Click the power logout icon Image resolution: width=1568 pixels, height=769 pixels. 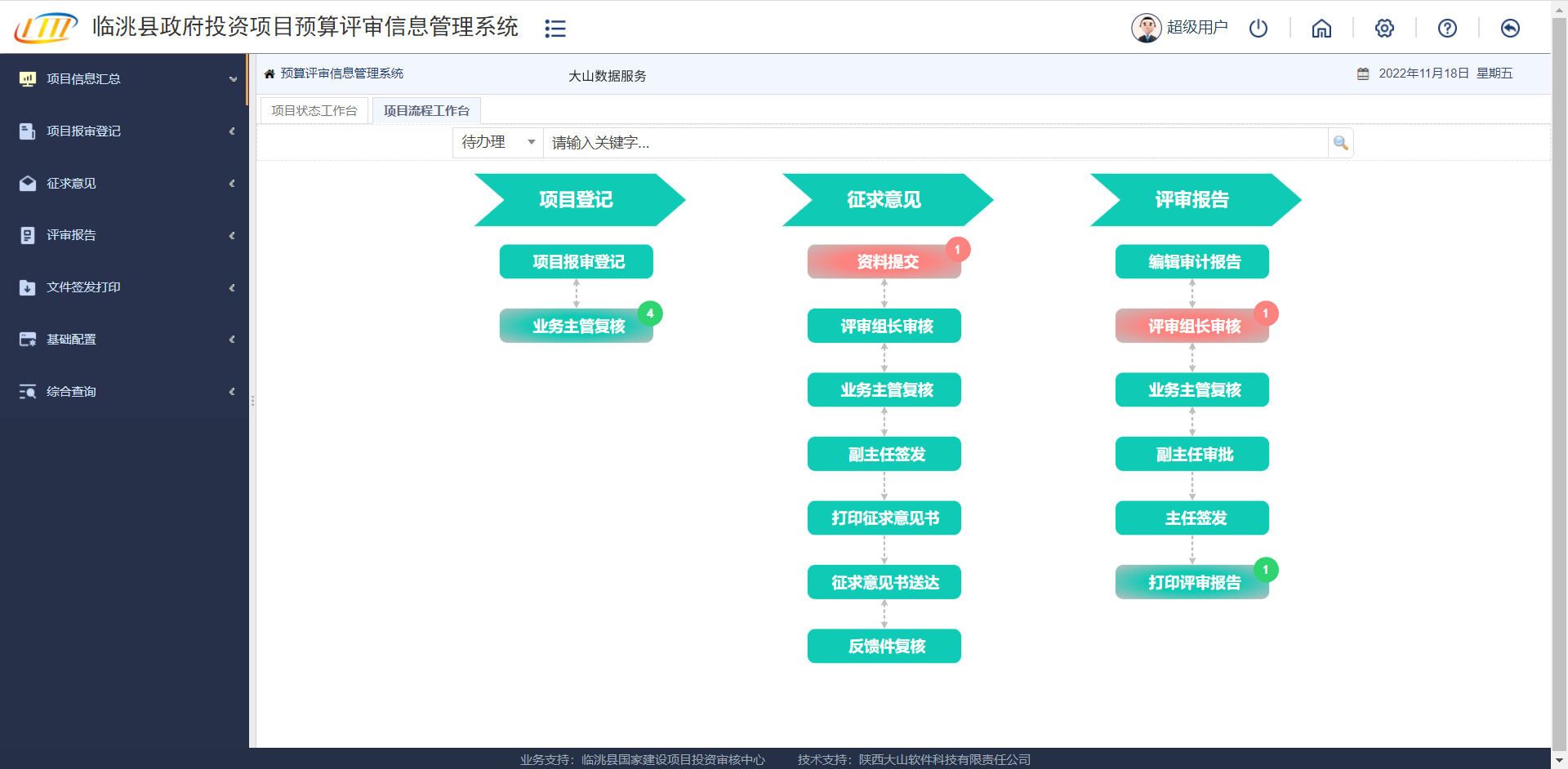[x=1258, y=29]
